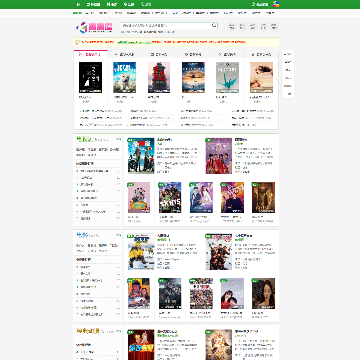Click the multicolor icon in top green bar
Viewport: 360px width, 360px height.
[276, 4]
